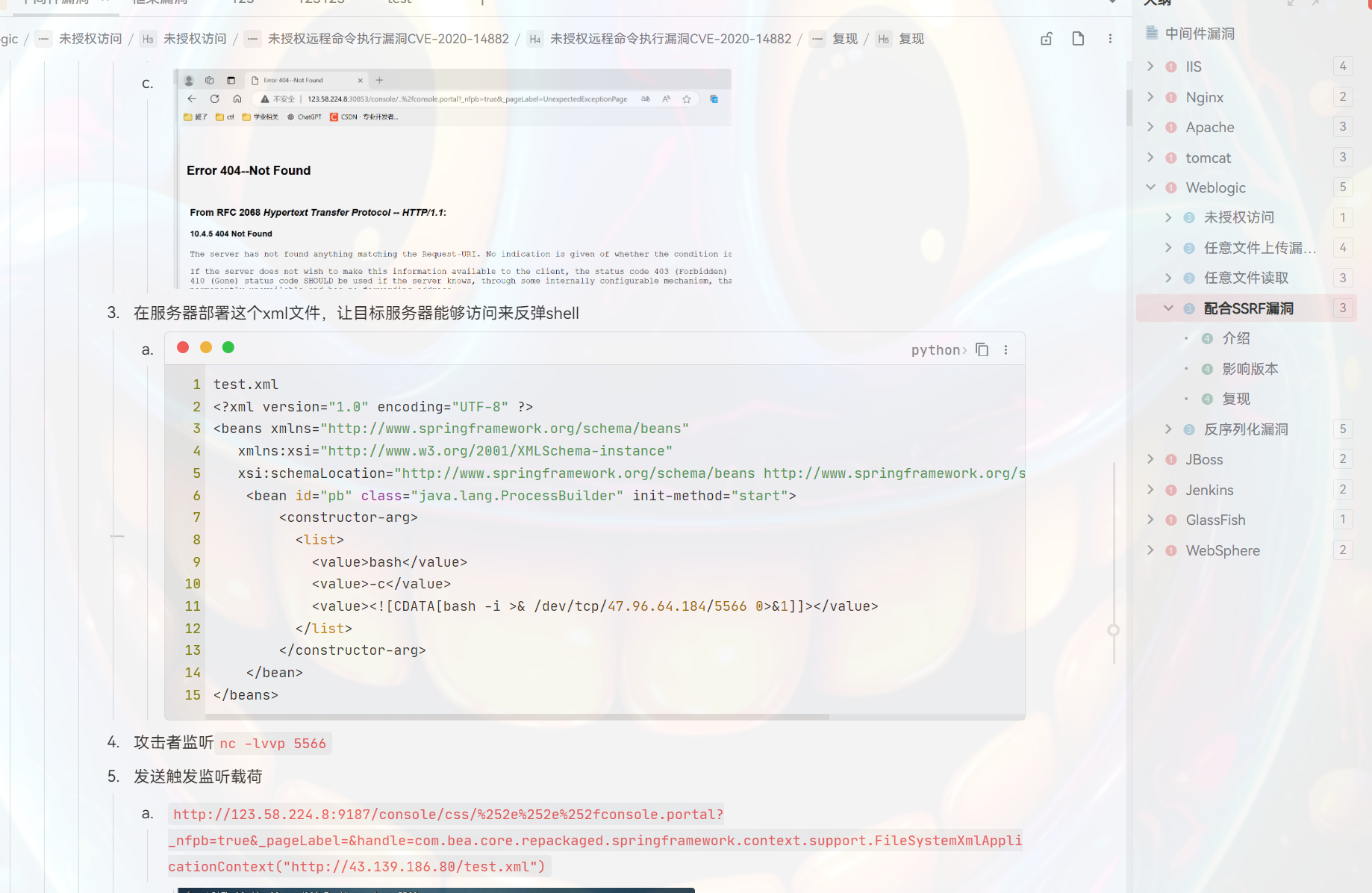1372x893 pixels.
Task: Expand the Apache outline section
Action: pos(1150,127)
